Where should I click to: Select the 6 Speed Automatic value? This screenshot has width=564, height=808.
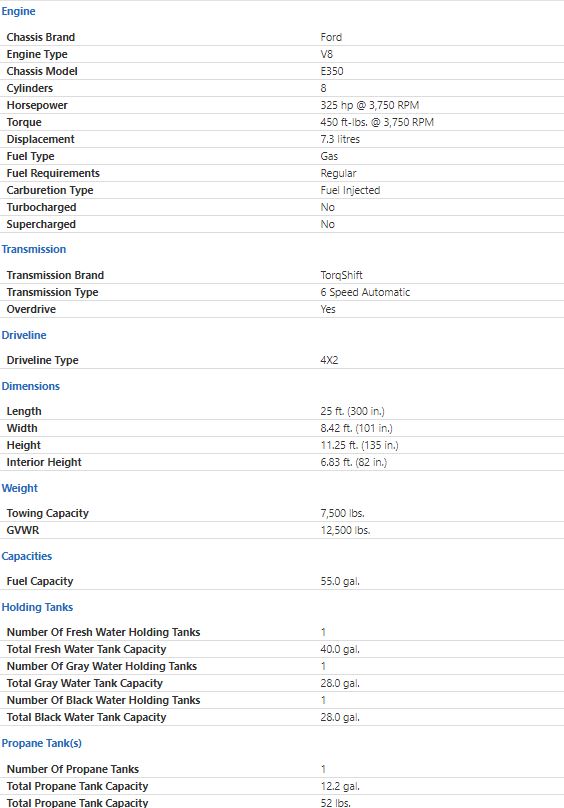pos(365,292)
